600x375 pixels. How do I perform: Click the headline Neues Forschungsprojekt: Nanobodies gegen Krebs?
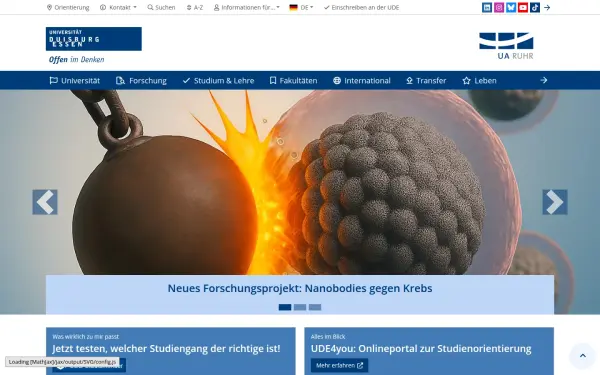click(x=300, y=288)
